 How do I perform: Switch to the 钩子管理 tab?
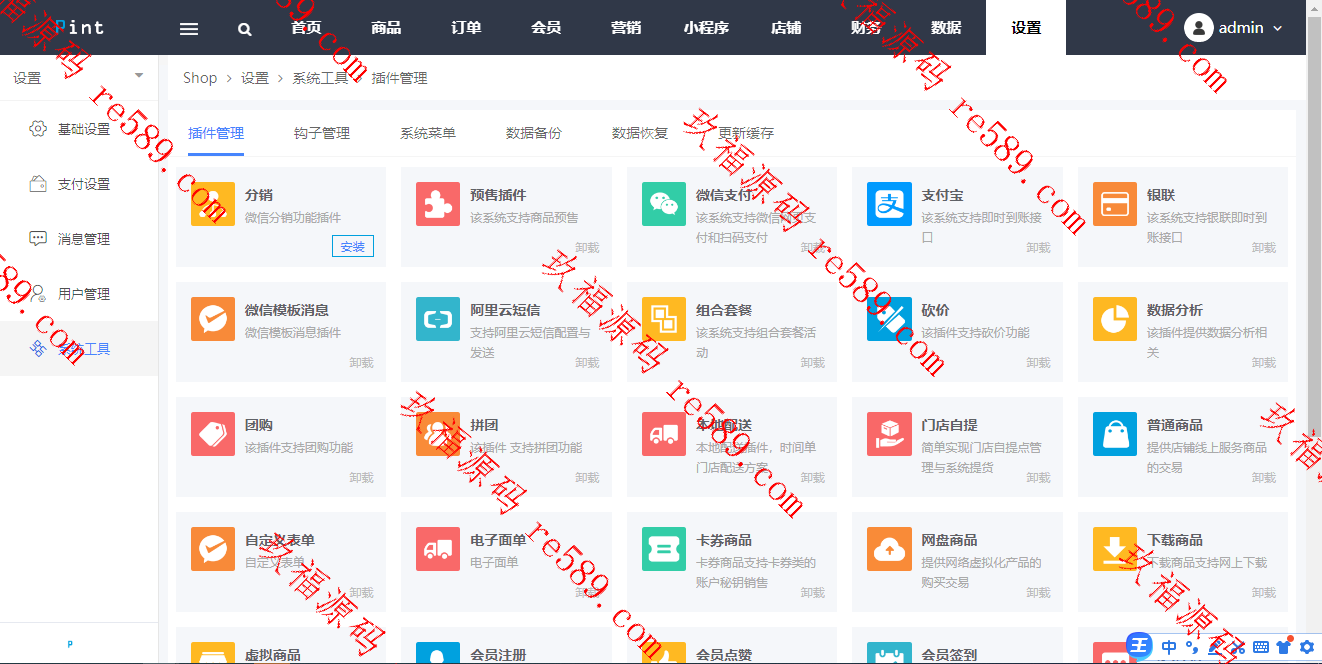pyautogui.click(x=322, y=133)
